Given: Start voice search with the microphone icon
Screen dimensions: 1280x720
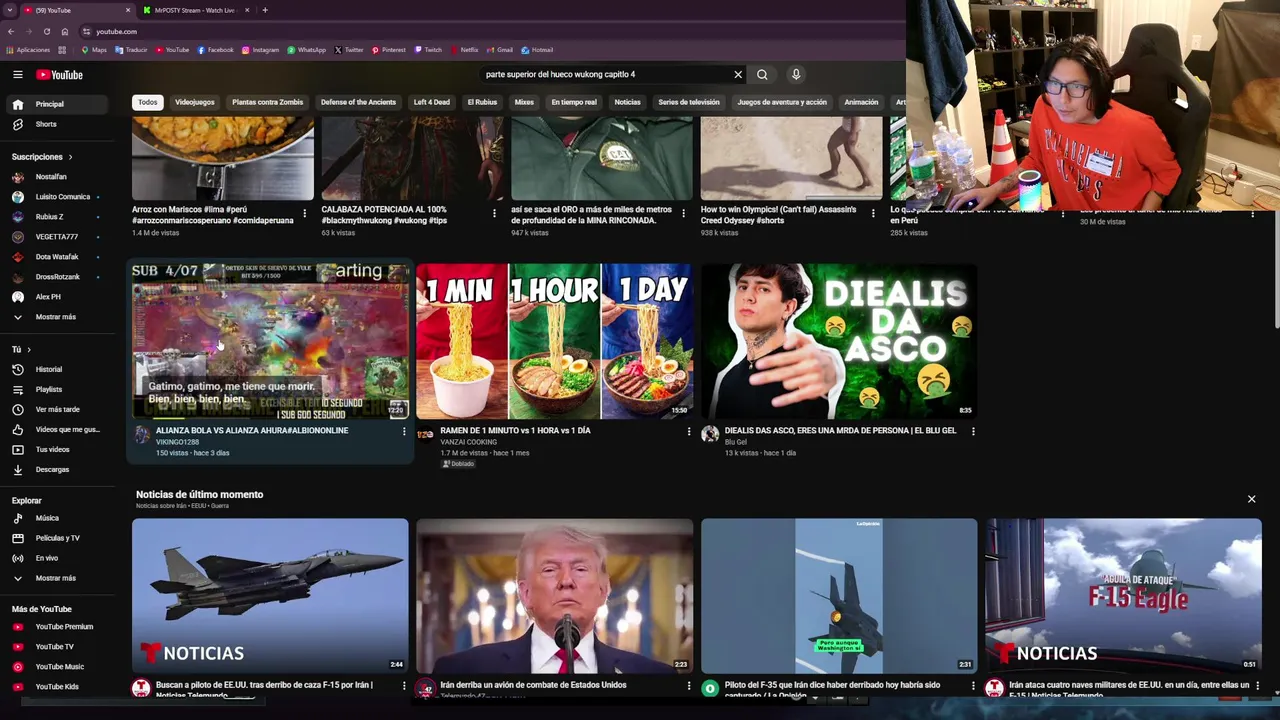Looking at the screenshot, I should click(x=796, y=74).
